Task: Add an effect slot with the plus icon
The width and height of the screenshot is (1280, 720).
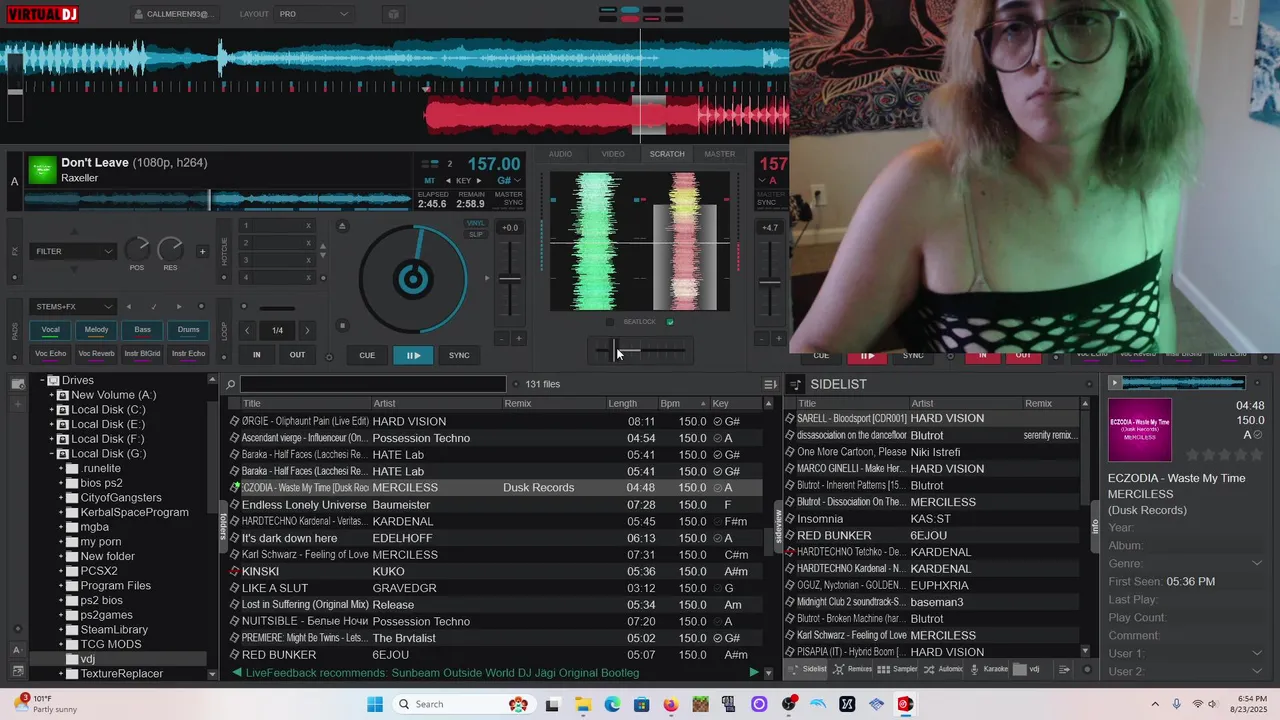Action: 202,251
